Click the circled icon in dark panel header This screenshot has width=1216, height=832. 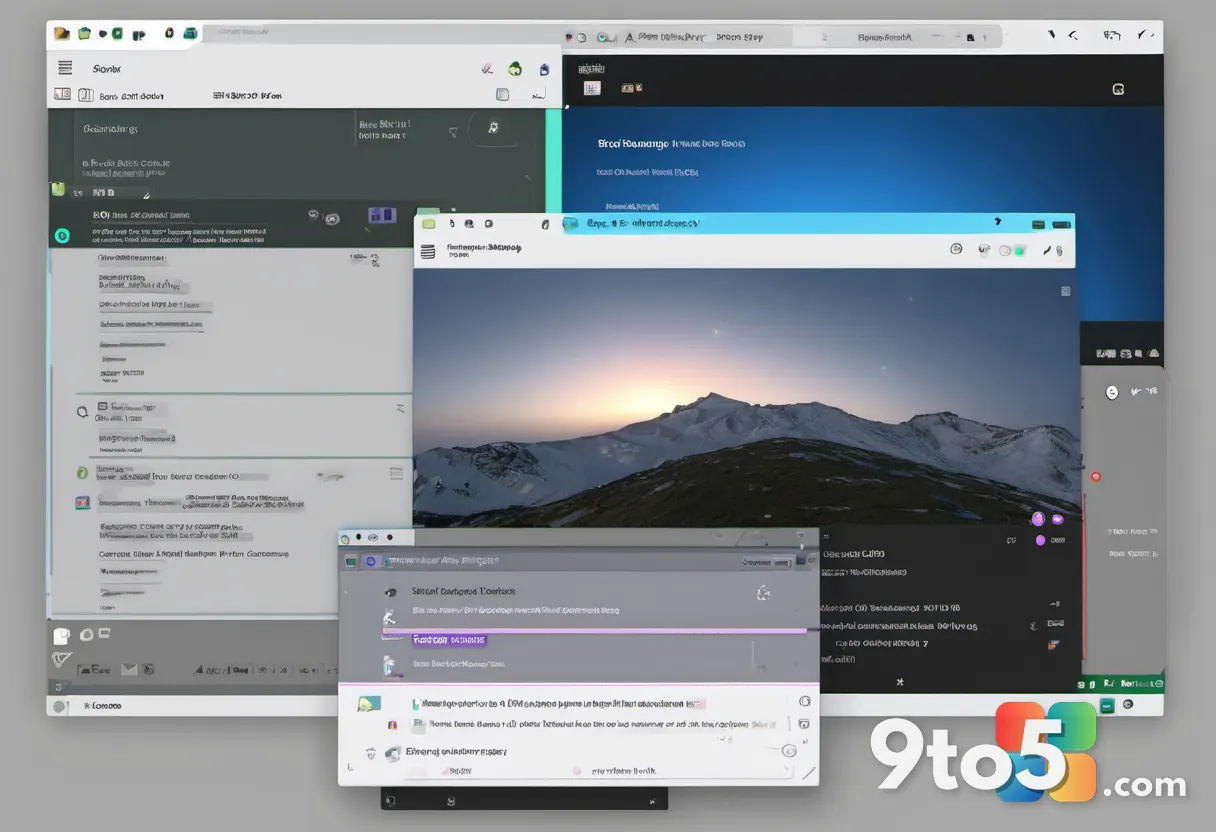[493, 128]
